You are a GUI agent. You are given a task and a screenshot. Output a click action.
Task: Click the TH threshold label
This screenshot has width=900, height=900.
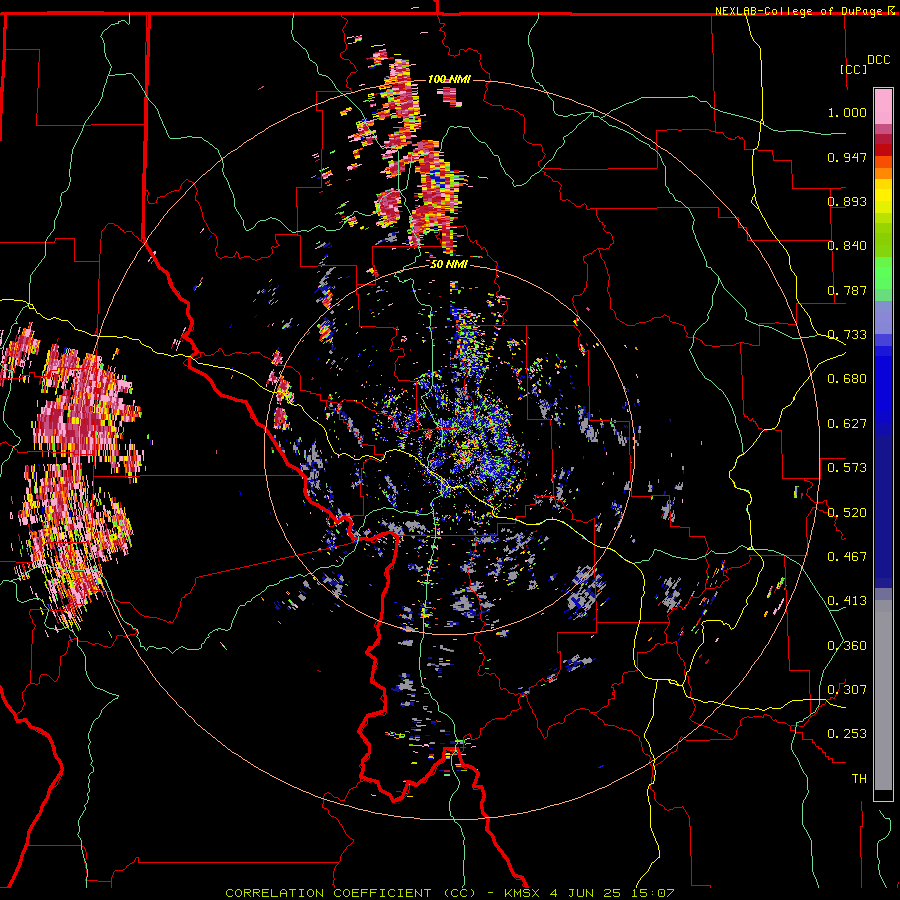tap(859, 779)
